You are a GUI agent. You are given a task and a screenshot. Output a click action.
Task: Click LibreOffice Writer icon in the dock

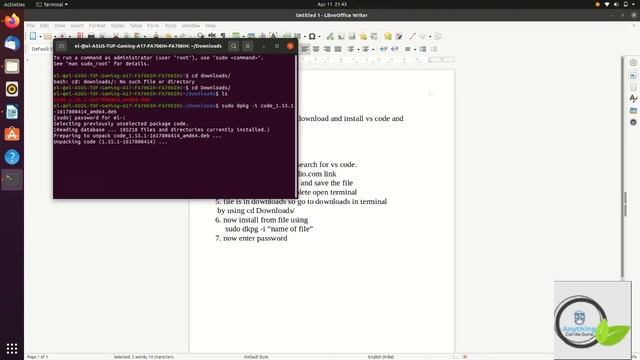point(12,112)
